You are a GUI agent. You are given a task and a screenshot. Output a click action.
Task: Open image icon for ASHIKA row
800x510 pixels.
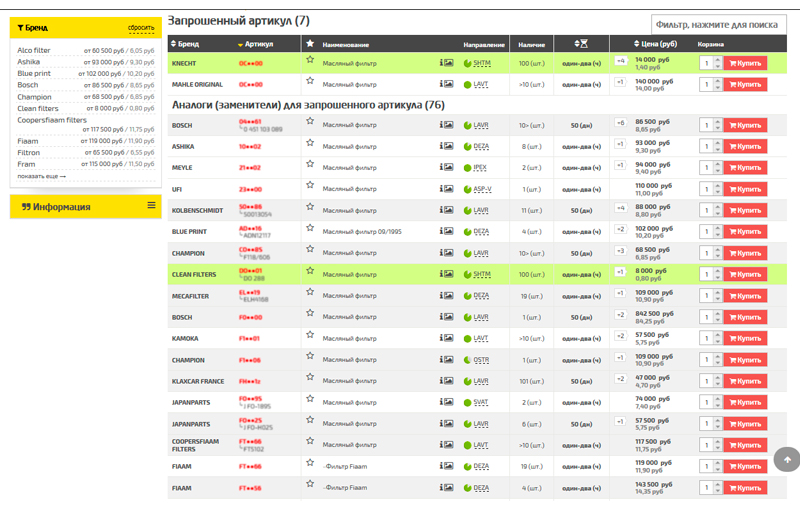click(x=448, y=146)
